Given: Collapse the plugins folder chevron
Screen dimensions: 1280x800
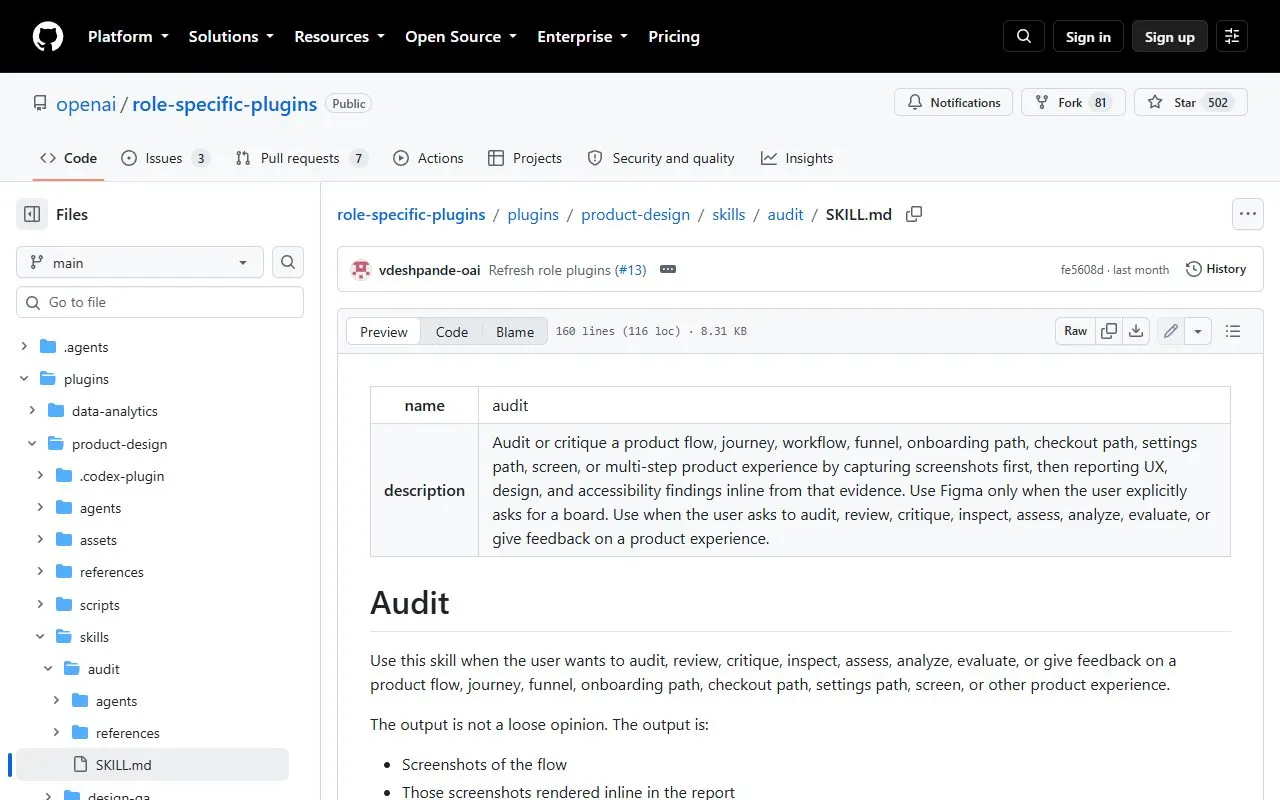Looking at the screenshot, I should 24,379.
